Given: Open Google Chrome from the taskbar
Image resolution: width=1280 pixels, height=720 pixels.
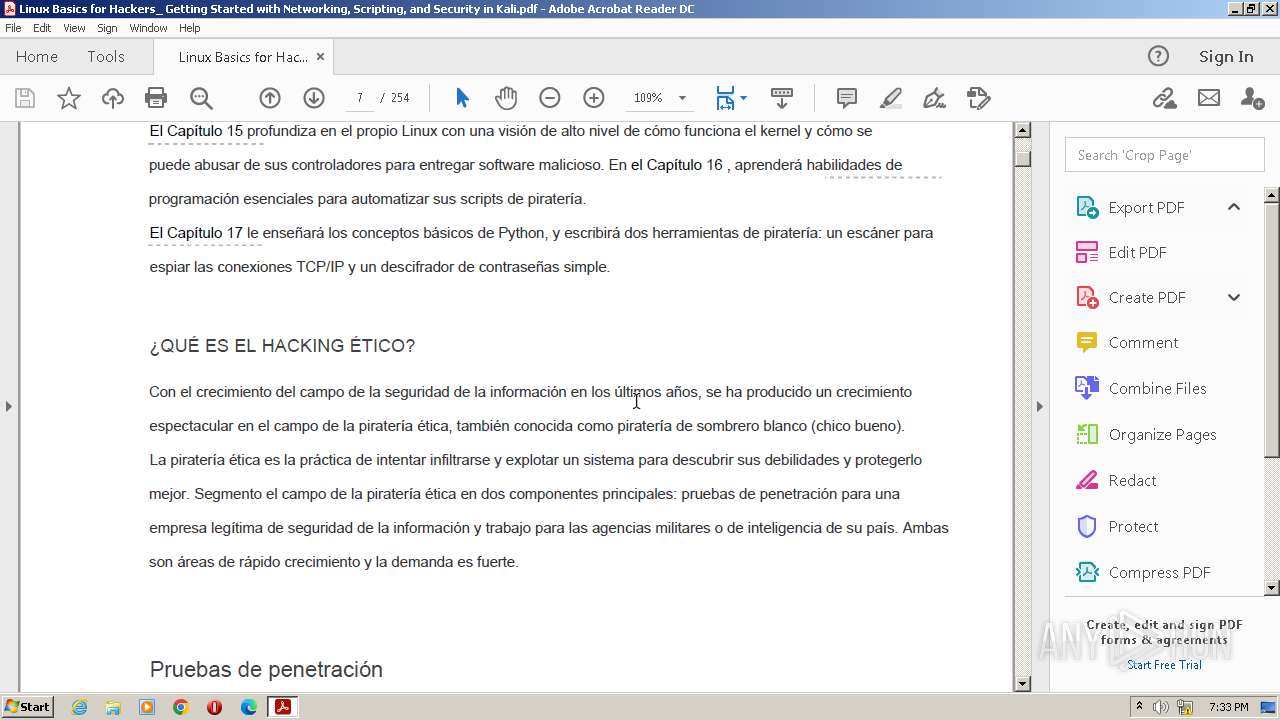Looking at the screenshot, I should tap(181, 707).
